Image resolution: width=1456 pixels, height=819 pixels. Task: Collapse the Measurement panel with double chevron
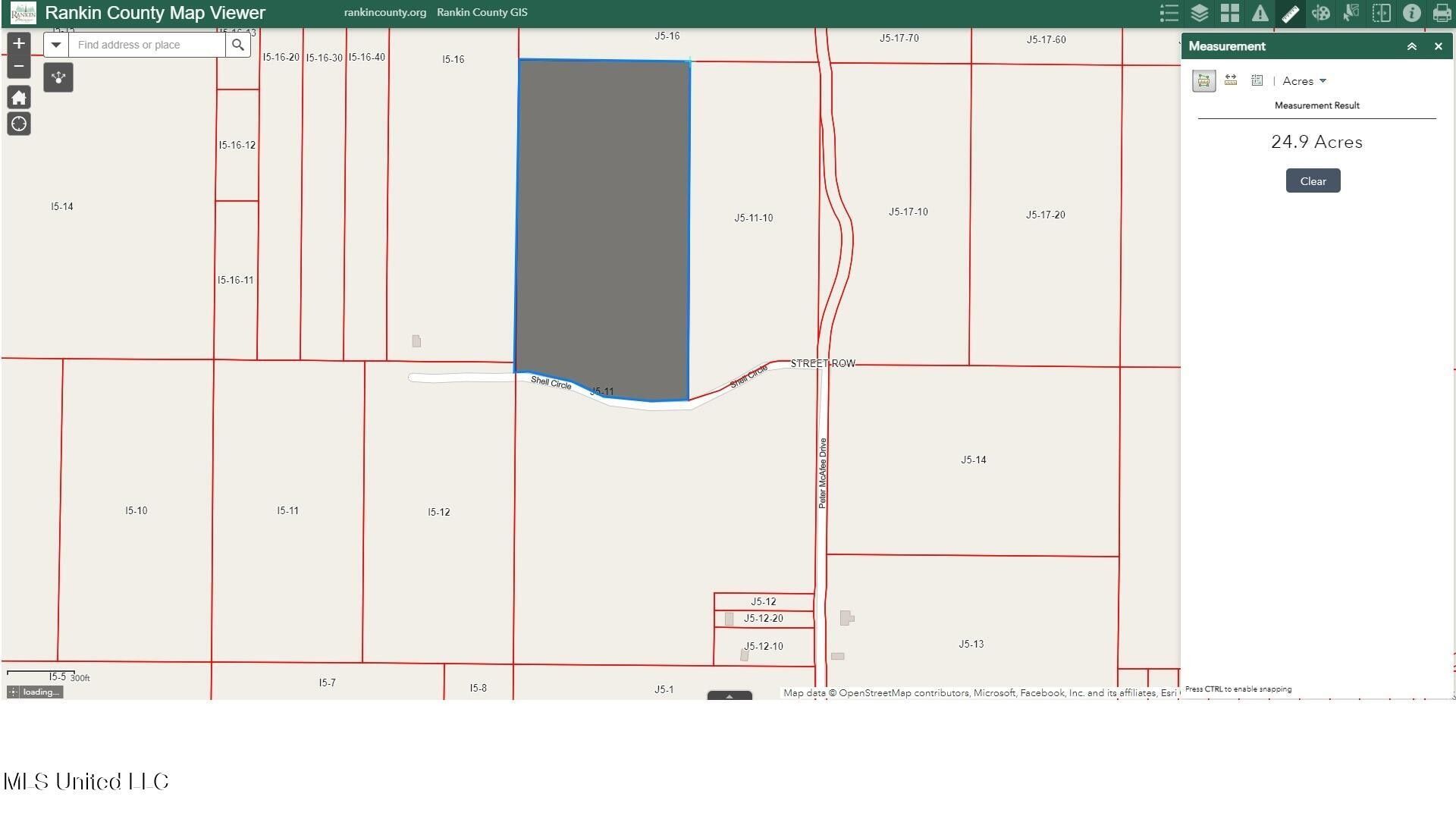click(1412, 46)
